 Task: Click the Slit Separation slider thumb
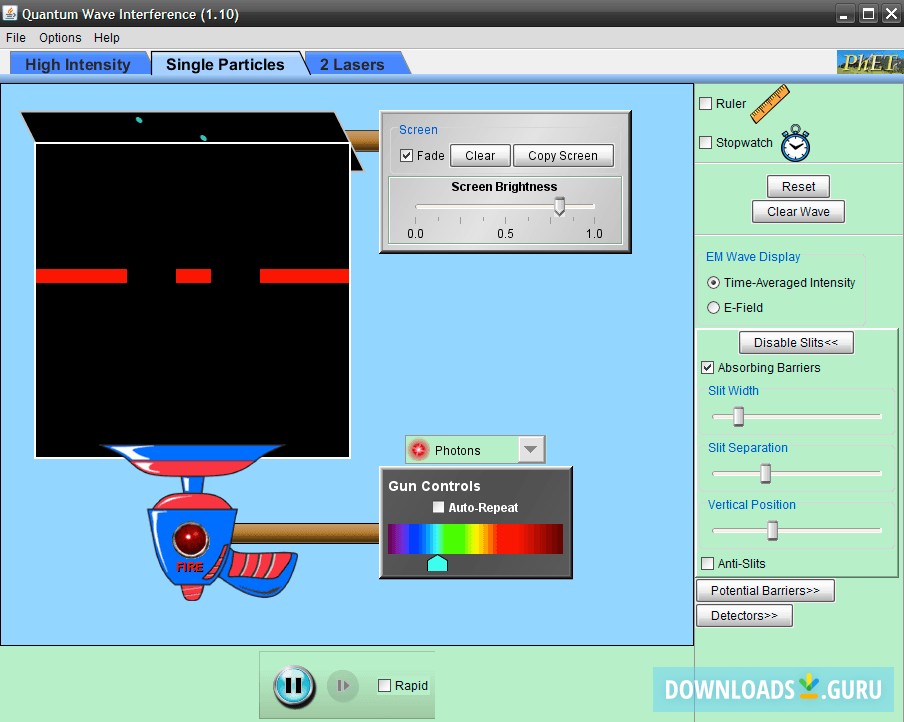766,473
